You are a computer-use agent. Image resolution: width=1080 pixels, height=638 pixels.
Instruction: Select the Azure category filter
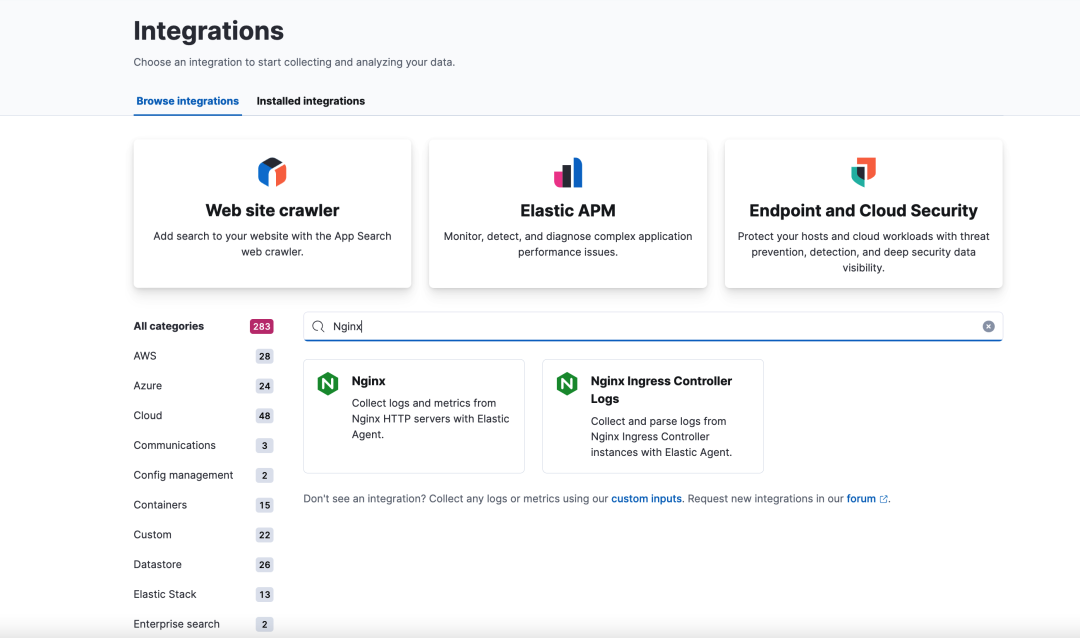point(148,386)
